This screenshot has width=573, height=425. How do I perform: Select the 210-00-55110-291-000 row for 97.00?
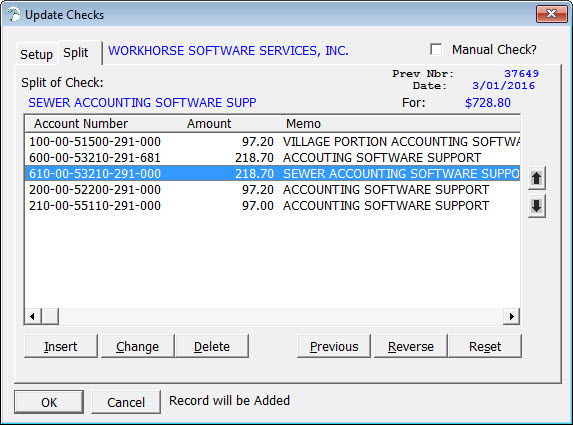point(273,205)
